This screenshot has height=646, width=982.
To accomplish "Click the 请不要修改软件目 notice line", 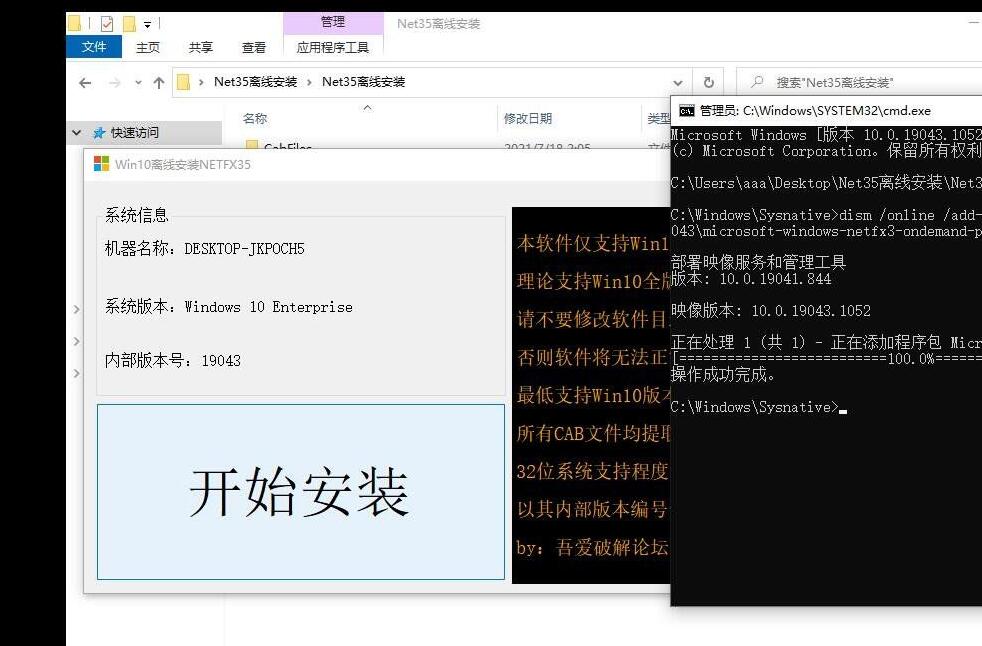I will pyautogui.click(x=593, y=319).
